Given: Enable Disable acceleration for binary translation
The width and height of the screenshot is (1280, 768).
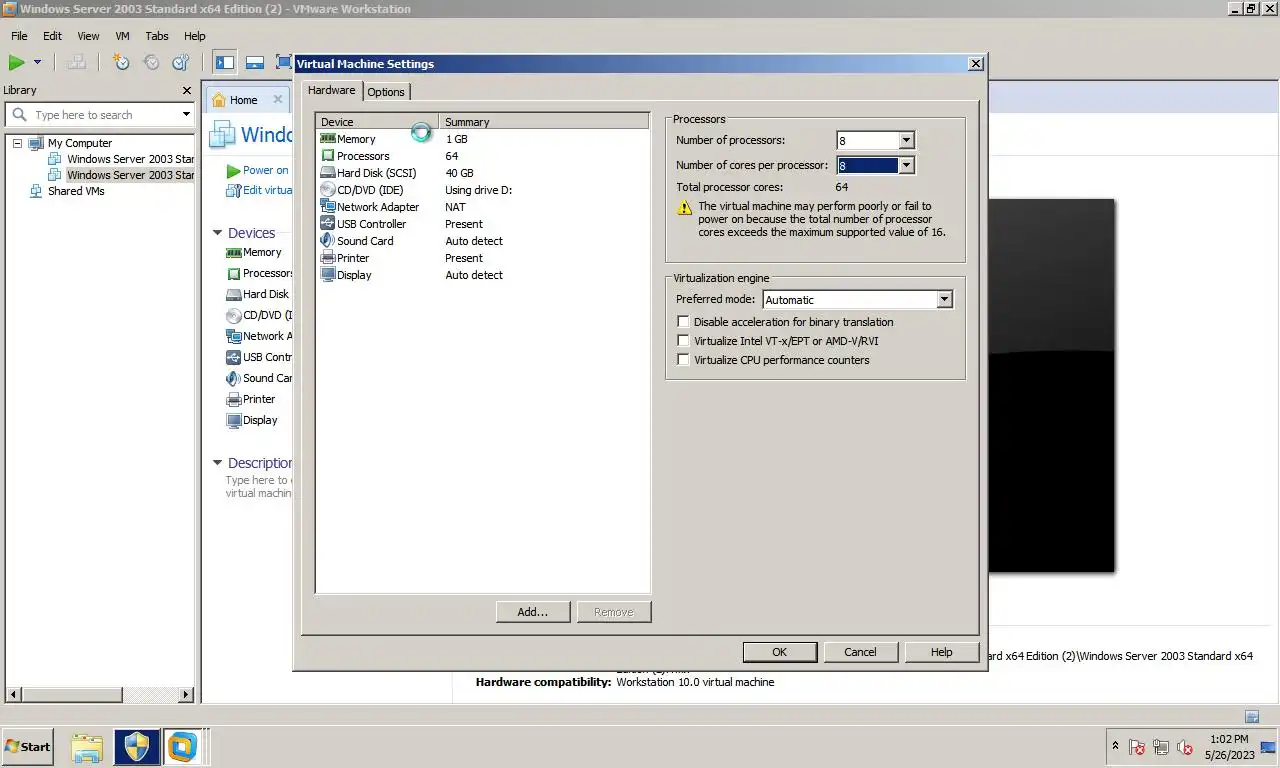Looking at the screenshot, I should pos(684,322).
